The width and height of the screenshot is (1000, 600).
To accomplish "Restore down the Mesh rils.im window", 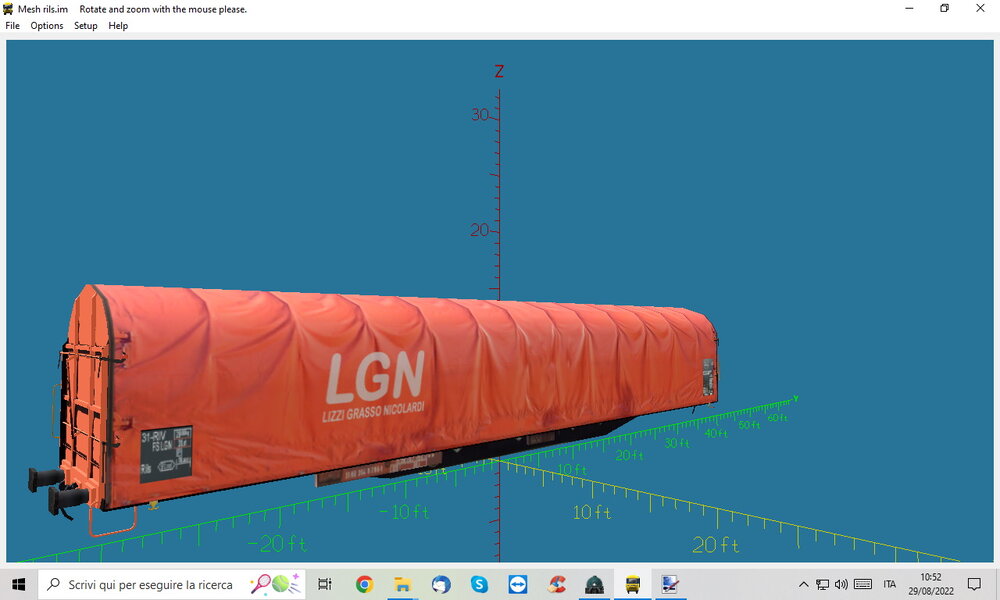I will 945,8.
